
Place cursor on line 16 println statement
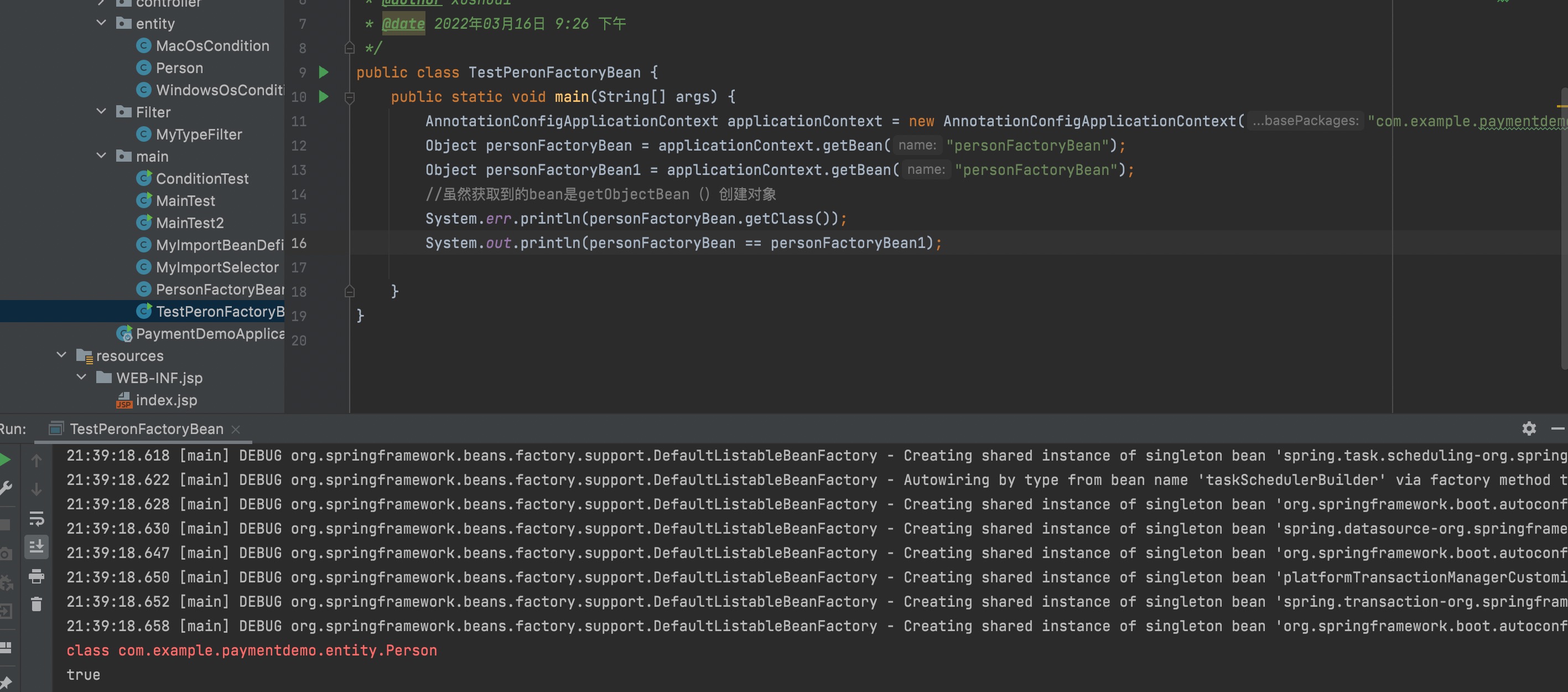point(683,243)
